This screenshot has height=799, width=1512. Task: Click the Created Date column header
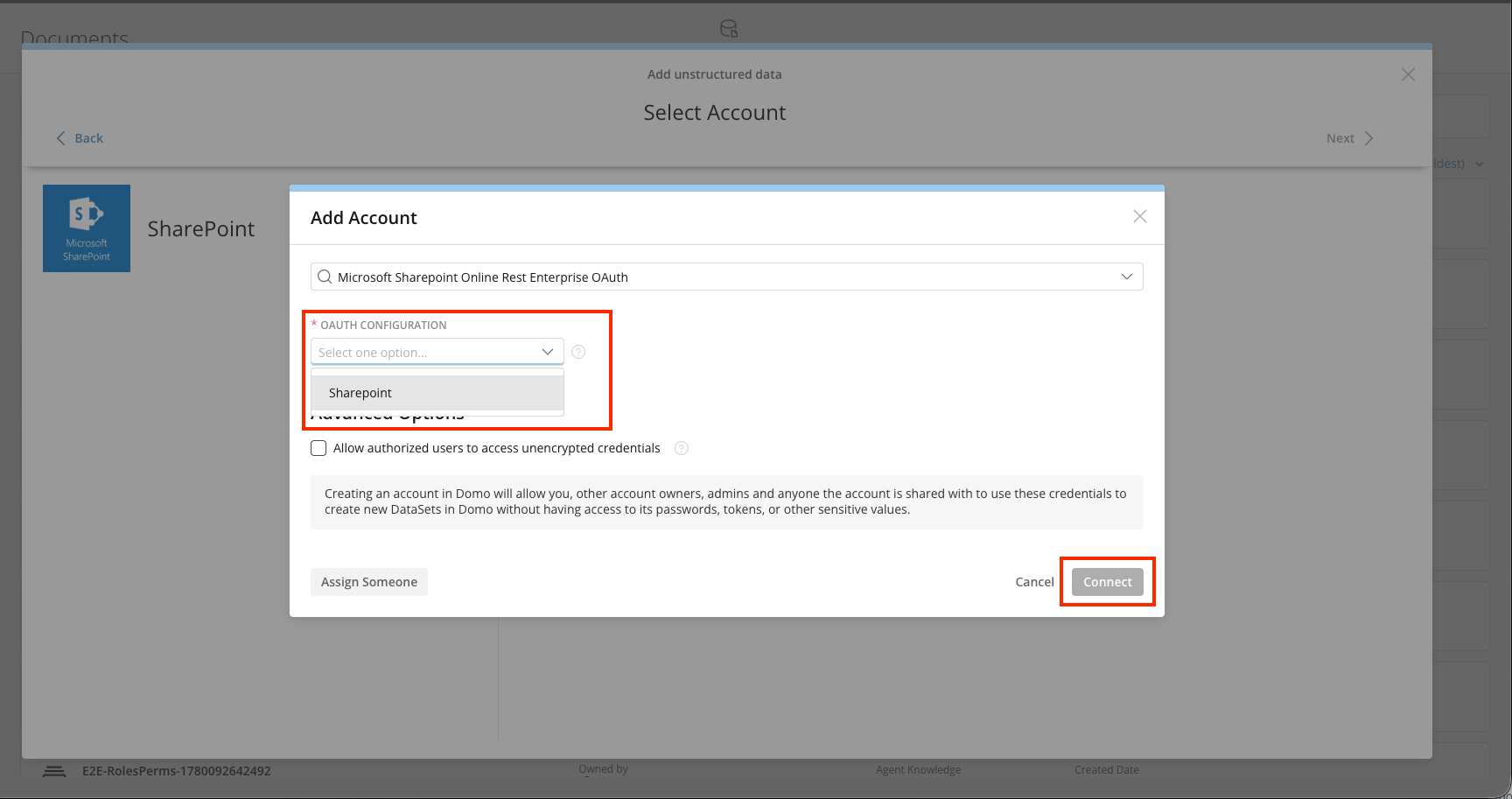click(1107, 770)
